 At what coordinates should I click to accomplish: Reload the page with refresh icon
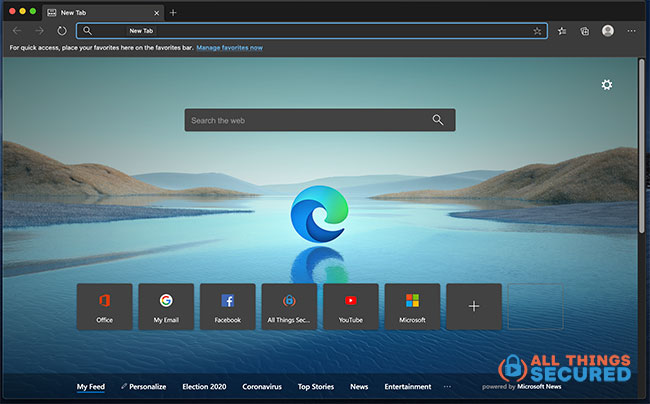click(x=62, y=31)
